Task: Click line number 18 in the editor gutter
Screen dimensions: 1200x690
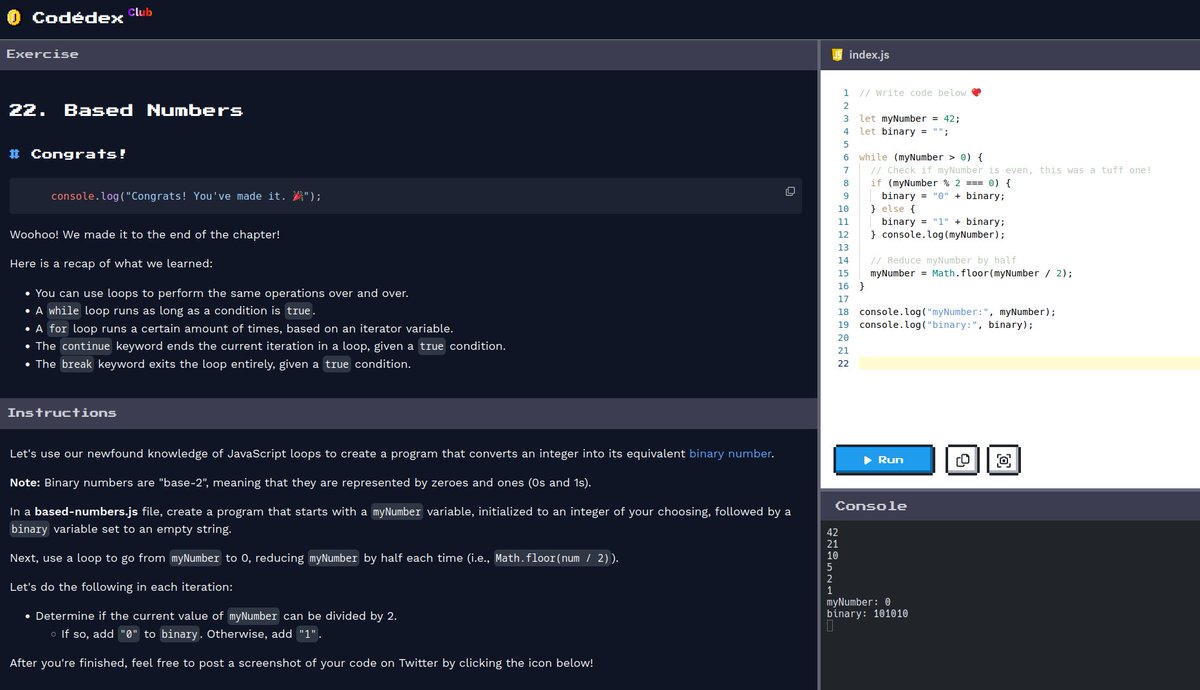Action: pyautogui.click(x=843, y=311)
